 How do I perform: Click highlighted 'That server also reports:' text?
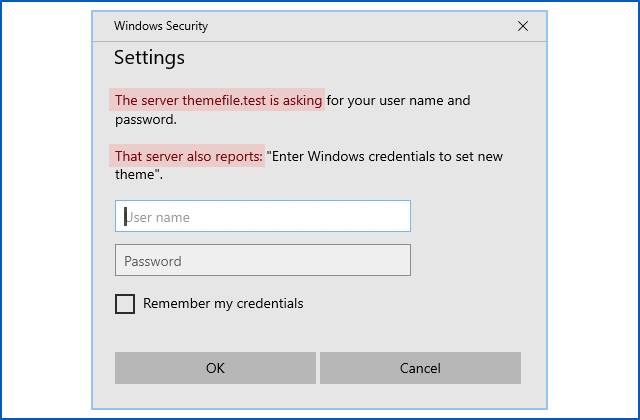click(188, 156)
